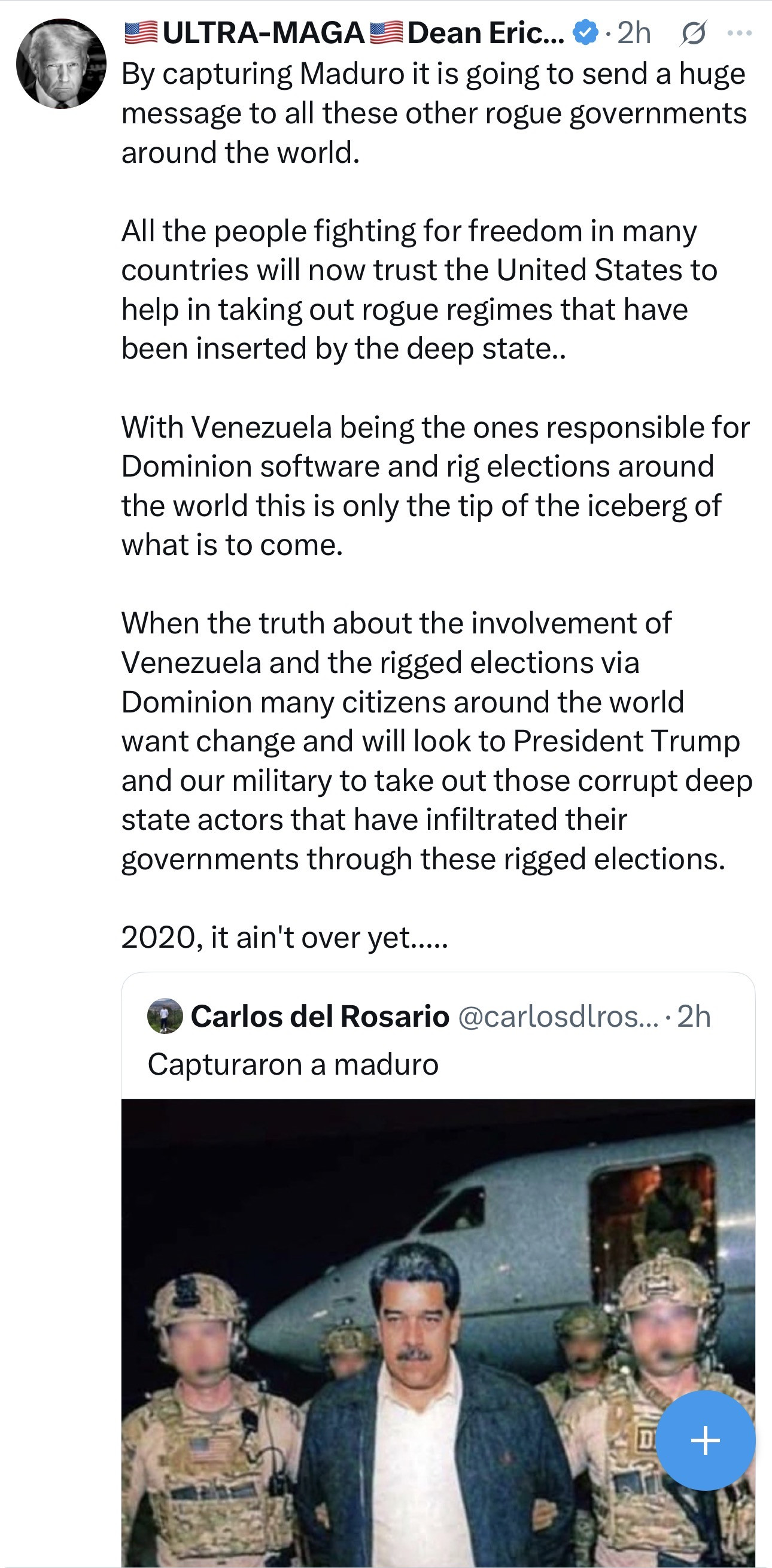This screenshot has height=1568, width=772.
Task: Click the "By capturing Maduro" paragraph
Action: coord(433,113)
